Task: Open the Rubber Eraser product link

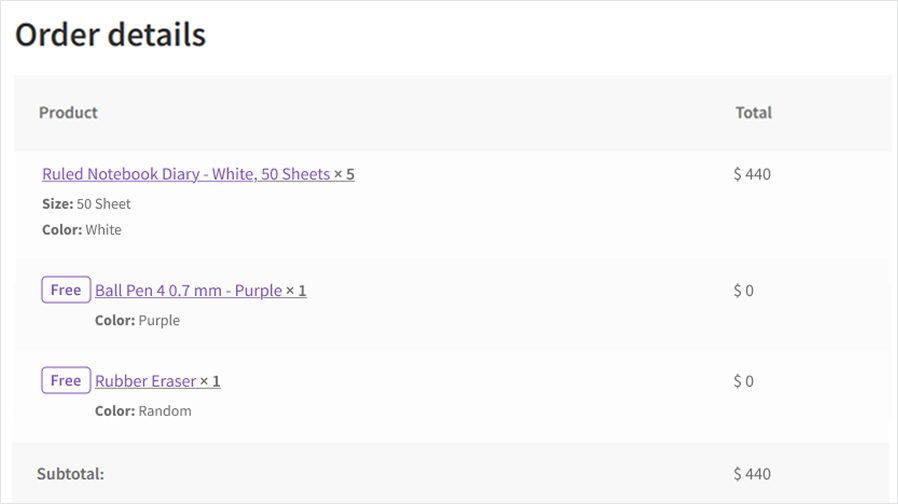Action: tap(145, 381)
